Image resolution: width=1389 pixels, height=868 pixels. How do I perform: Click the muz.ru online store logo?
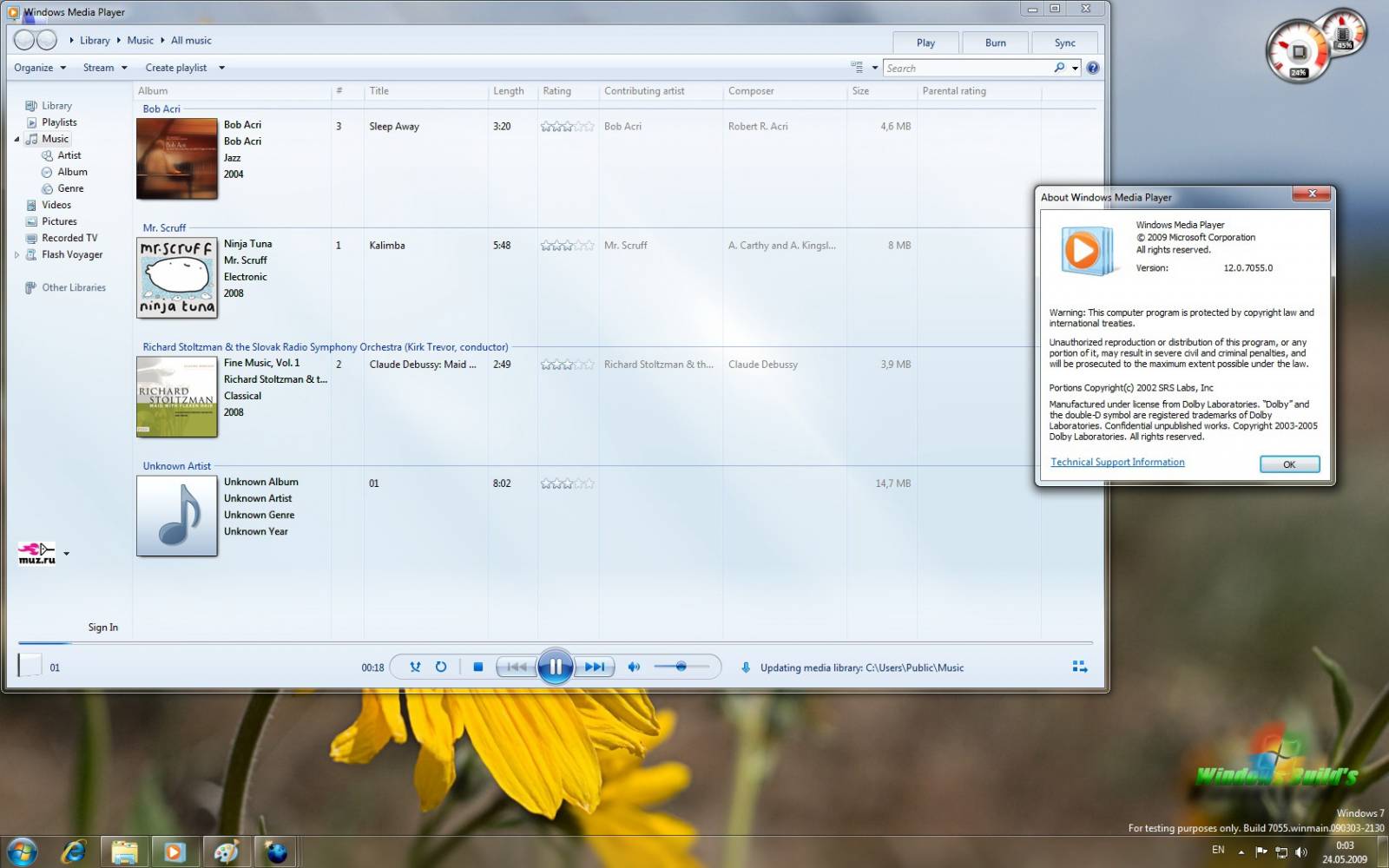[36, 554]
